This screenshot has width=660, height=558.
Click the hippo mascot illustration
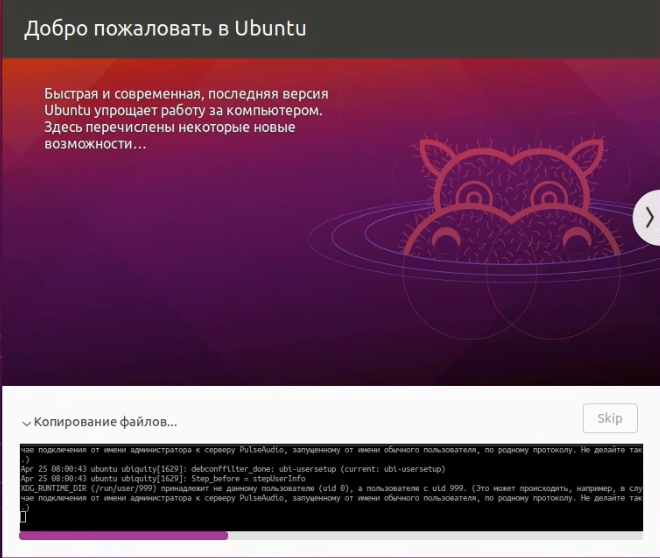coord(511,198)
